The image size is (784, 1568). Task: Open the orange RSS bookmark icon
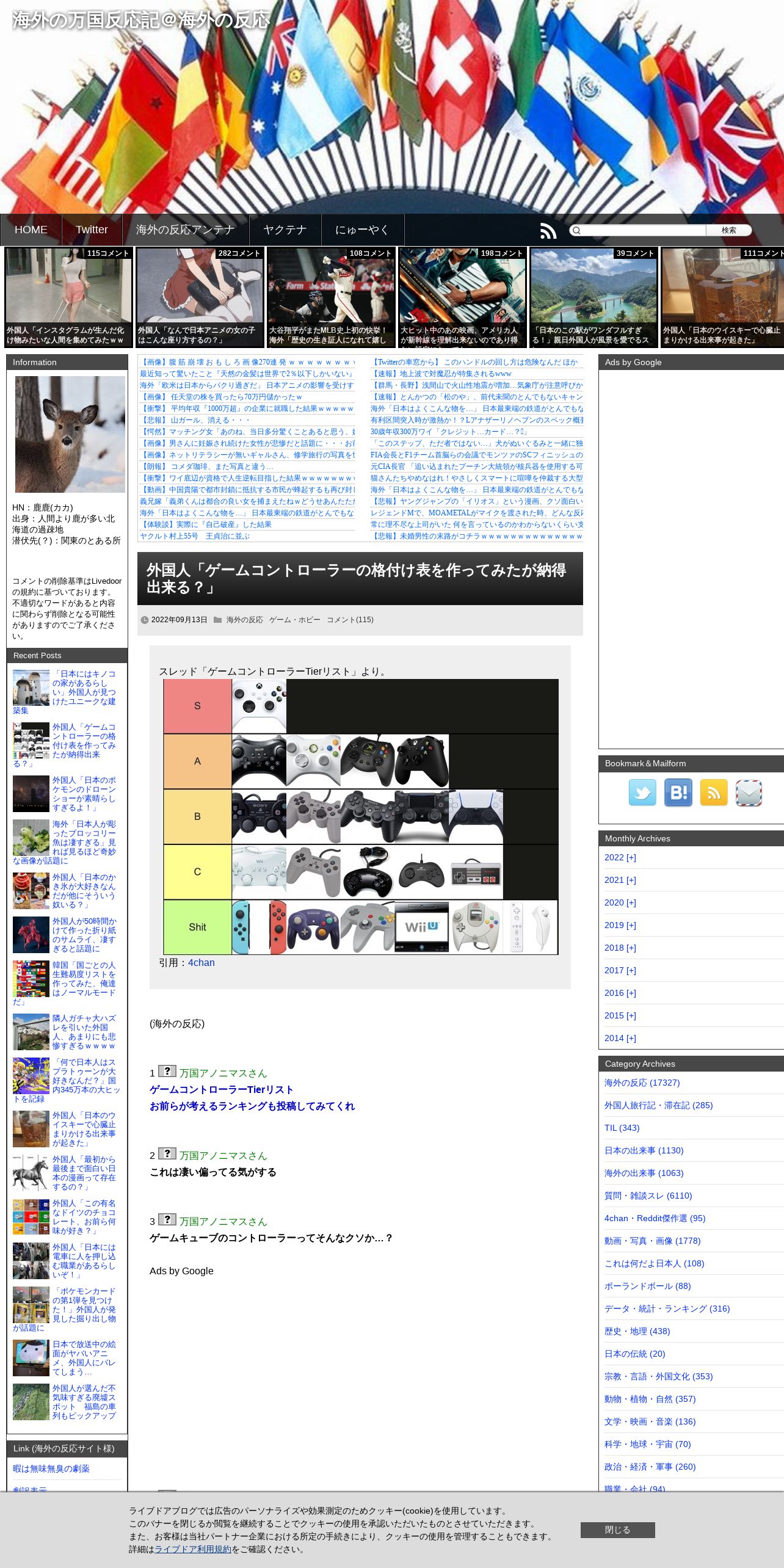713,793
